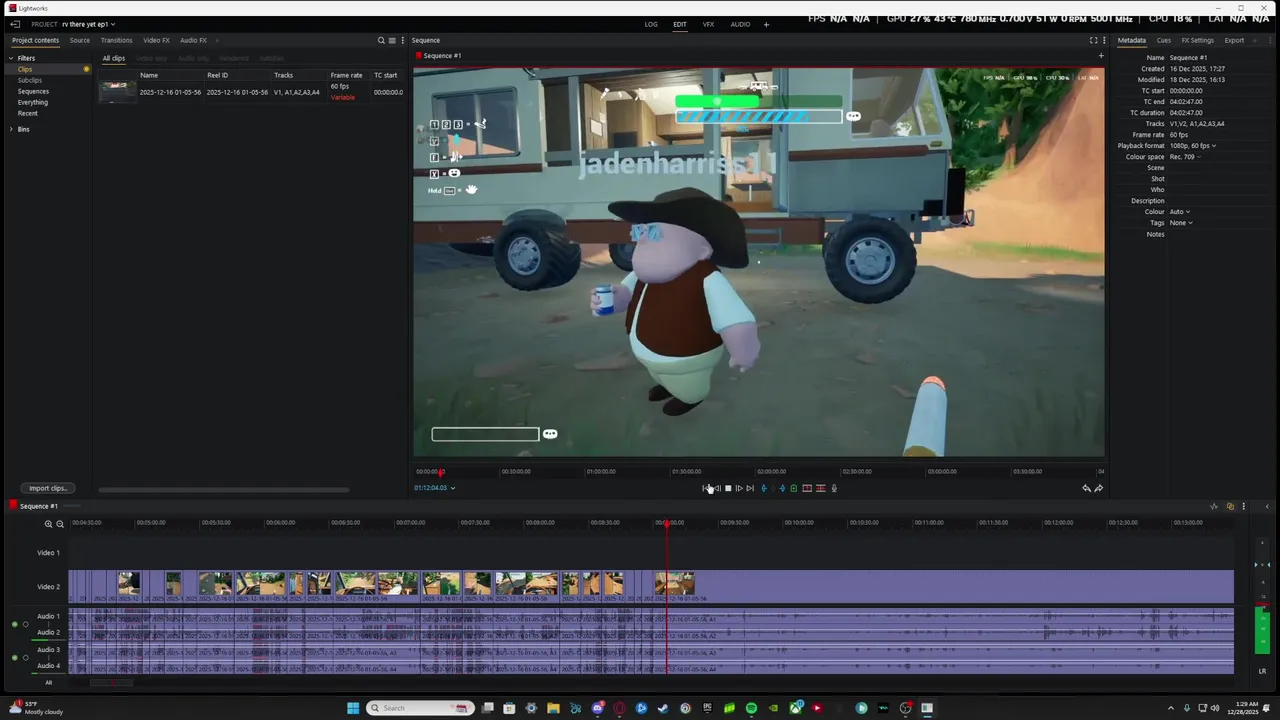Select the All audio tracks label
This screenshot has height=720, width=1280.
(48, 683)
